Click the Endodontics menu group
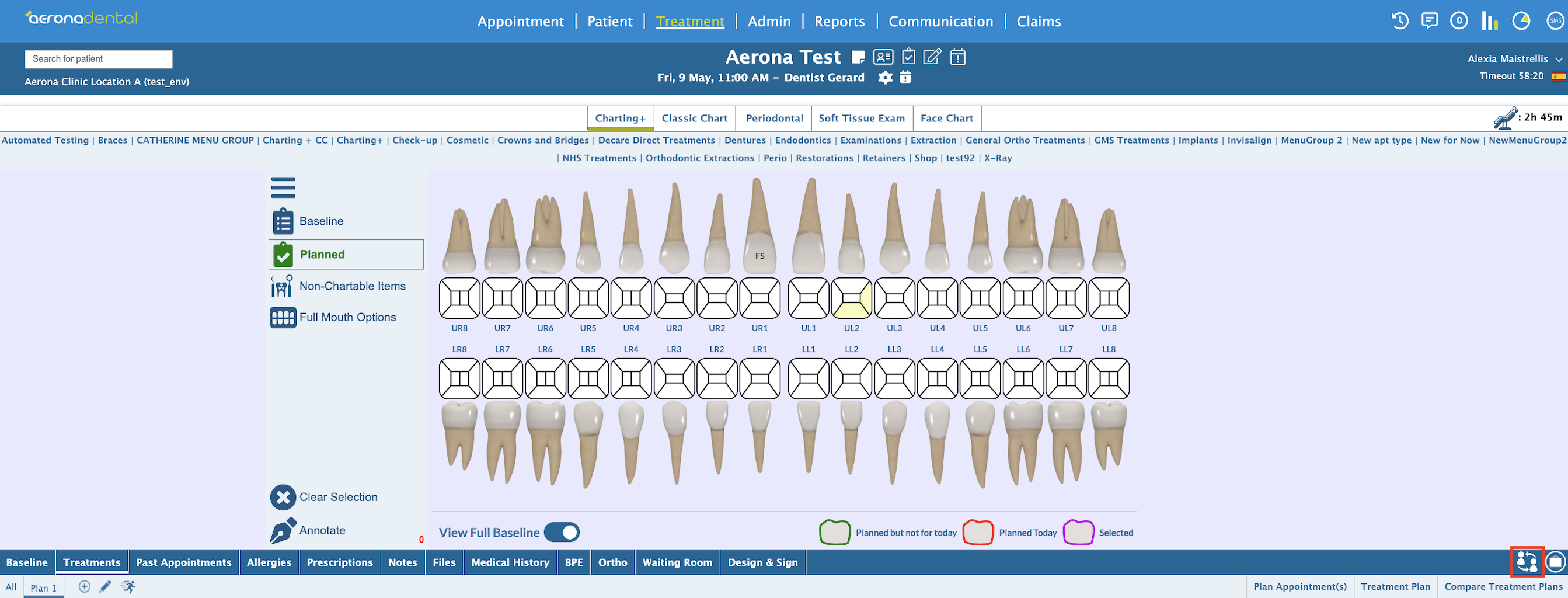This screenshot has width=1568, height=598. [x=803, y=140]
